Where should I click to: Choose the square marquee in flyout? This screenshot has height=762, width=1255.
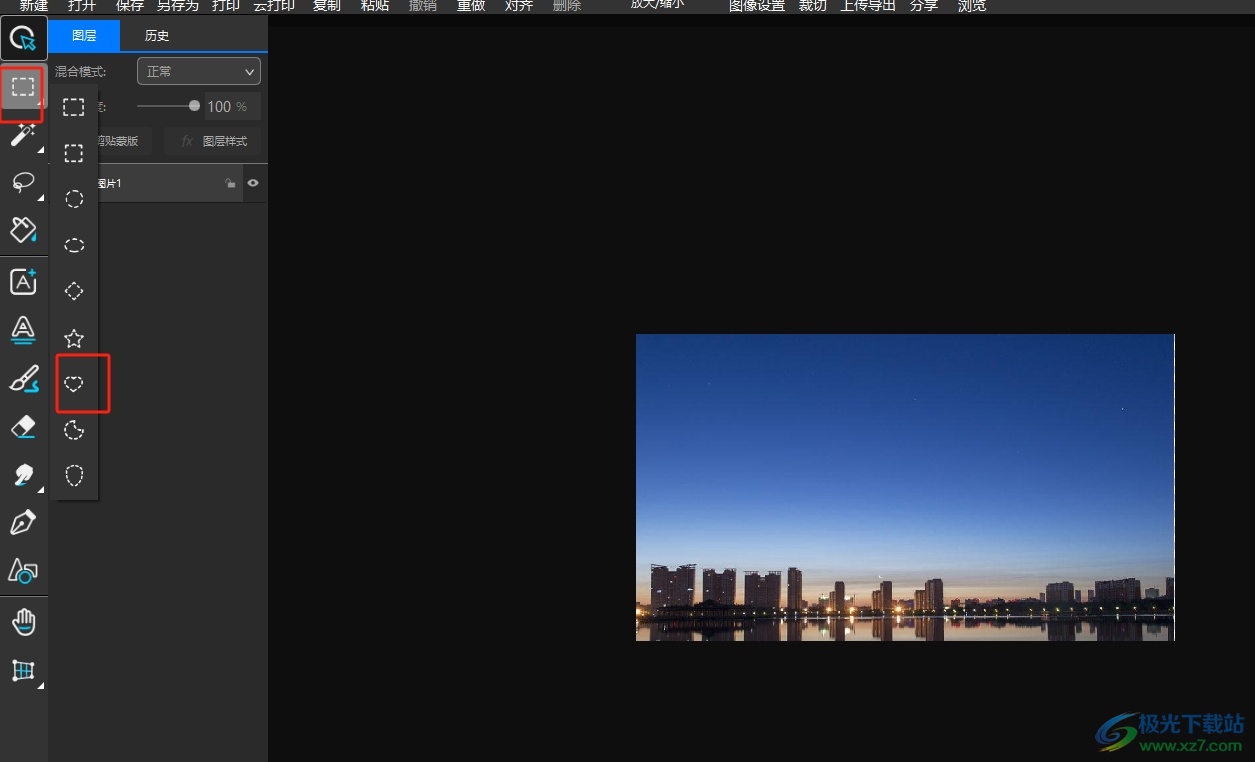[x=74, y=153]
